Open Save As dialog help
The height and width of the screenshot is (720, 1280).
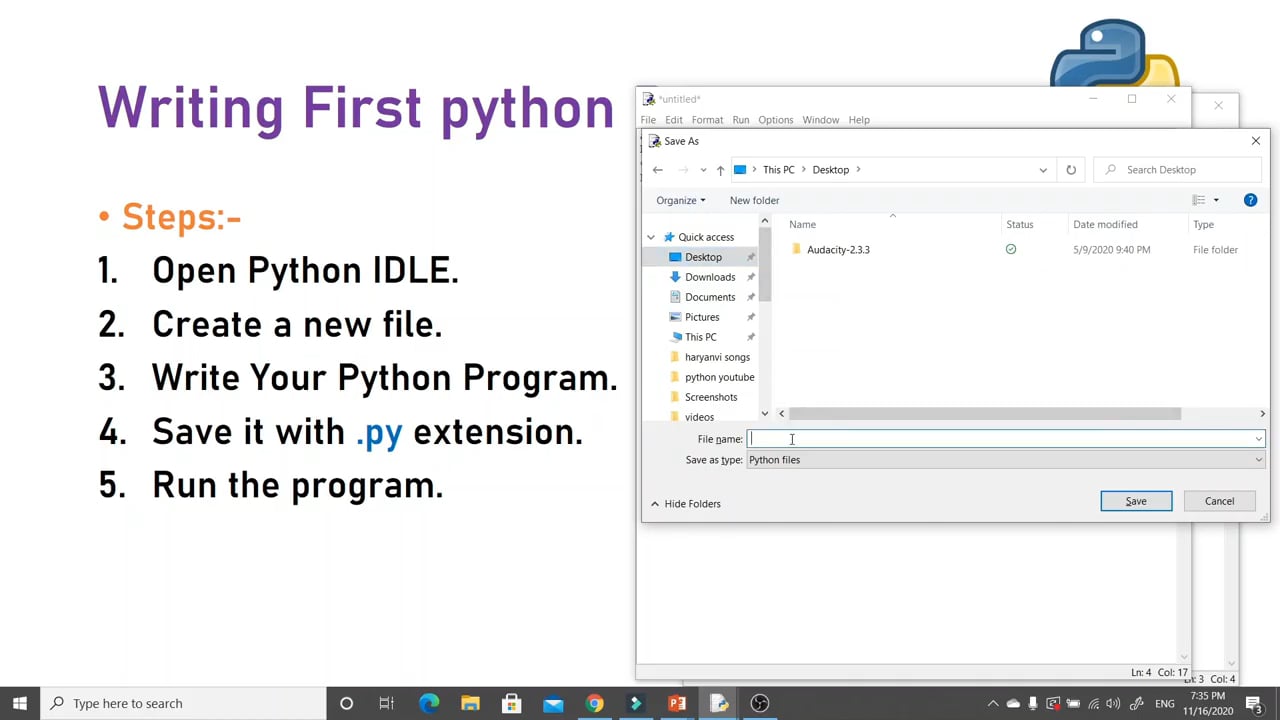point(1250,200)
